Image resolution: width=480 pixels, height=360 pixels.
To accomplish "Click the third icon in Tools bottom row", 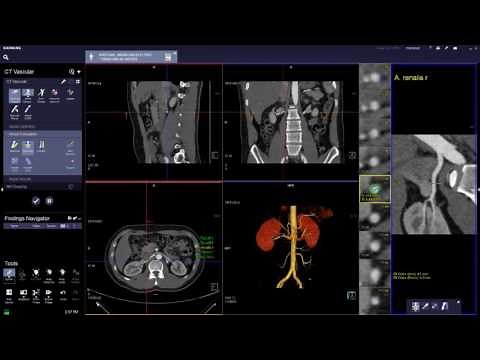I will 36,296.
